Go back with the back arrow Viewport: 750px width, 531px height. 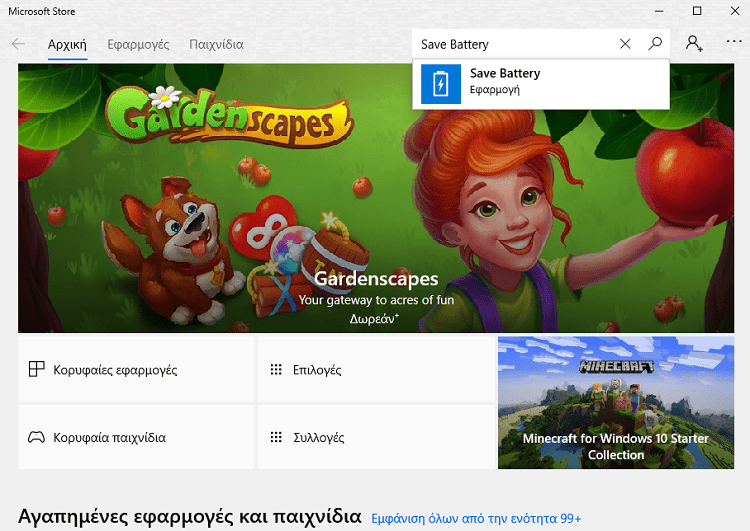click(18, 44)
